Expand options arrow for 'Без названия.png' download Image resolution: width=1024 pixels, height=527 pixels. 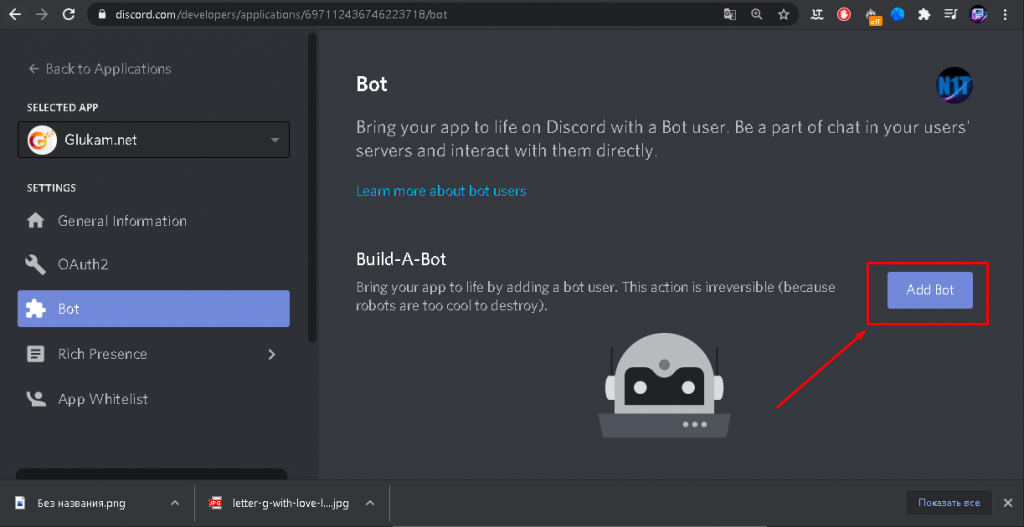pos(174,503)
